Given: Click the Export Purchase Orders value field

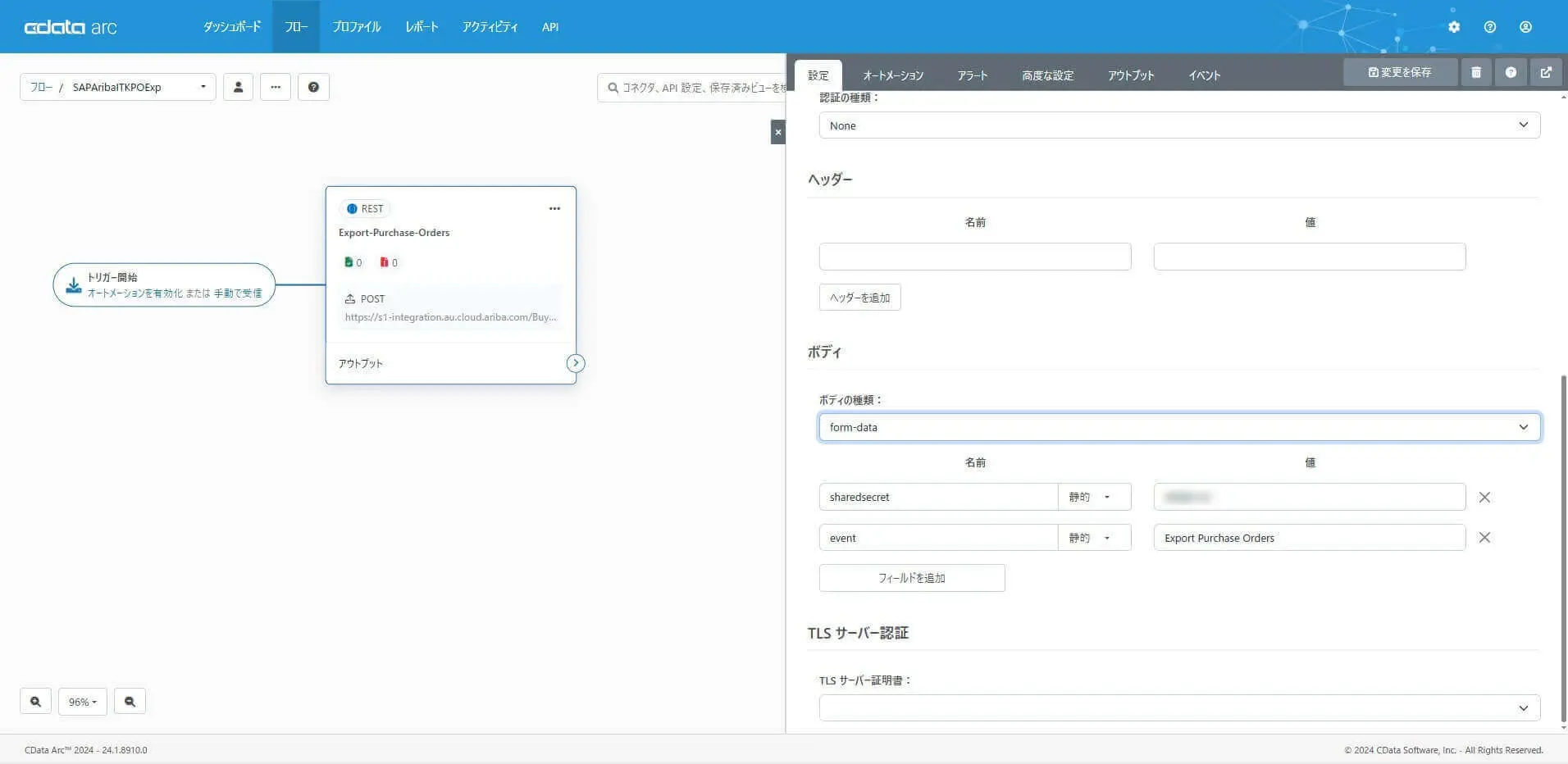Looking at the screenshot, I should pos(1310,538).
